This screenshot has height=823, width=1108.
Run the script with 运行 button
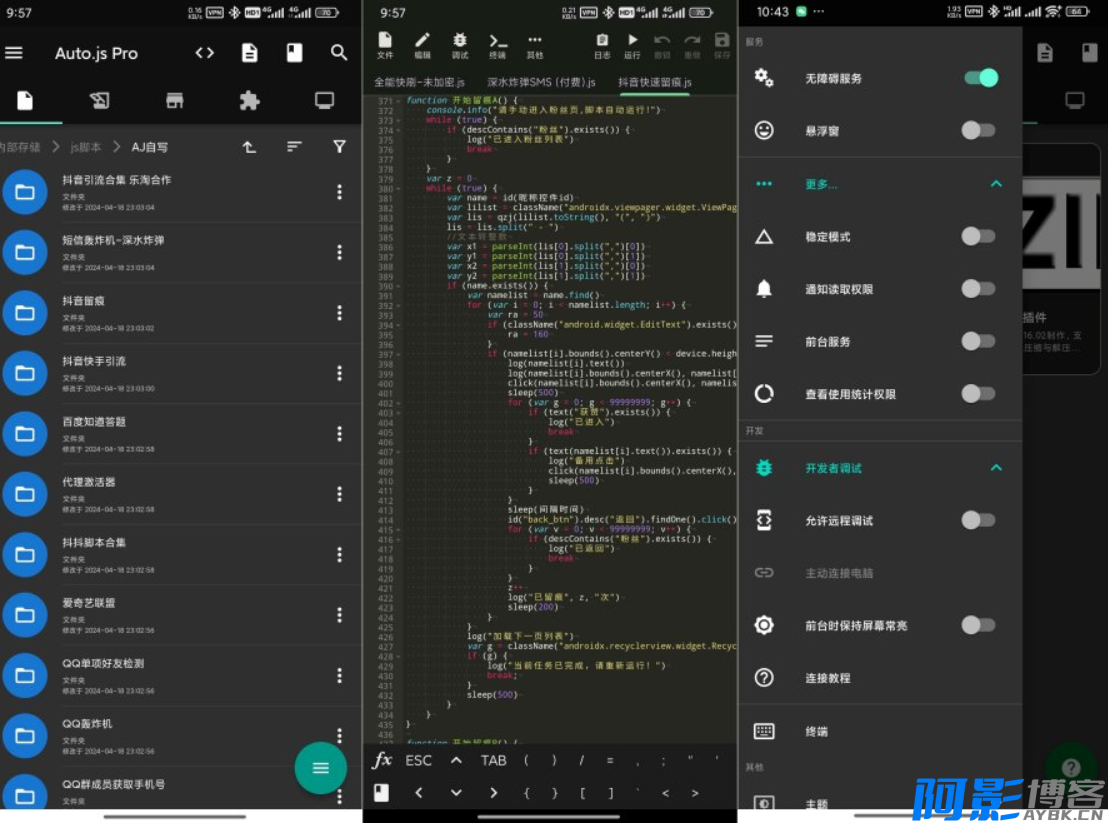pos(632,45)
